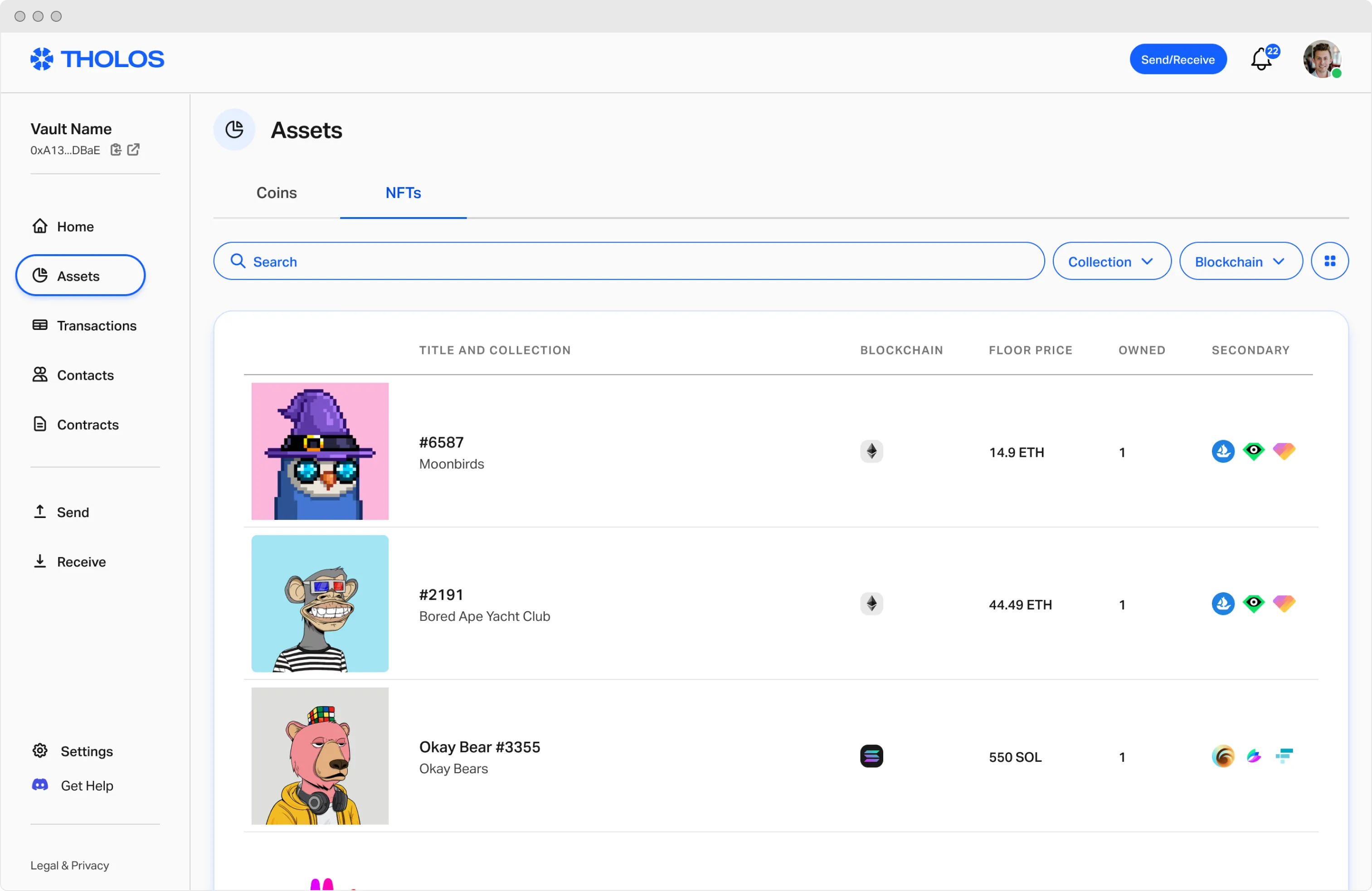Open Contacts in the sidebar
The width and height of the screenshot is (1372, 891).
pos(73,375)
